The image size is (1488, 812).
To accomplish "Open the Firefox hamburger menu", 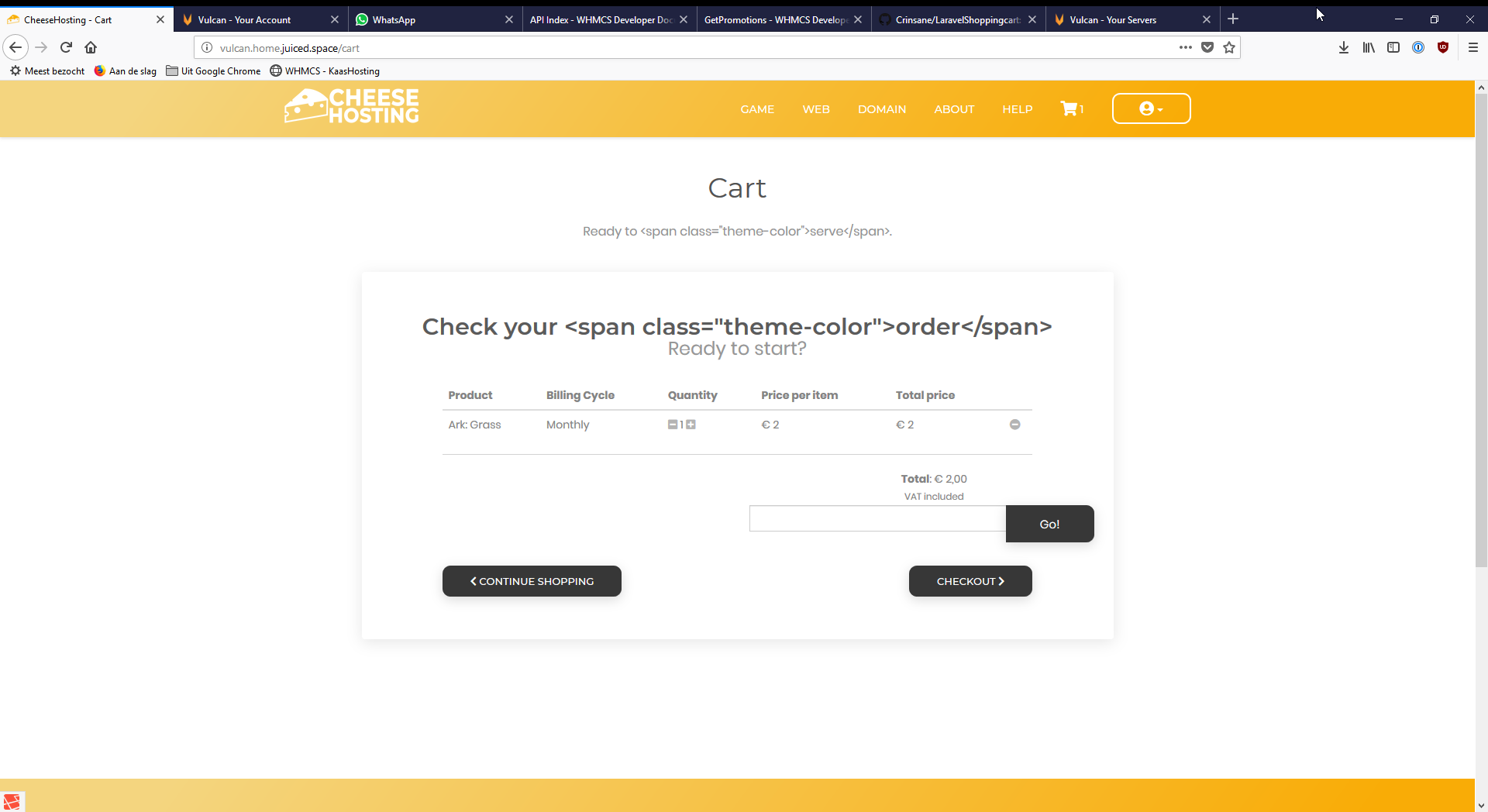I will click(1473, 47).
